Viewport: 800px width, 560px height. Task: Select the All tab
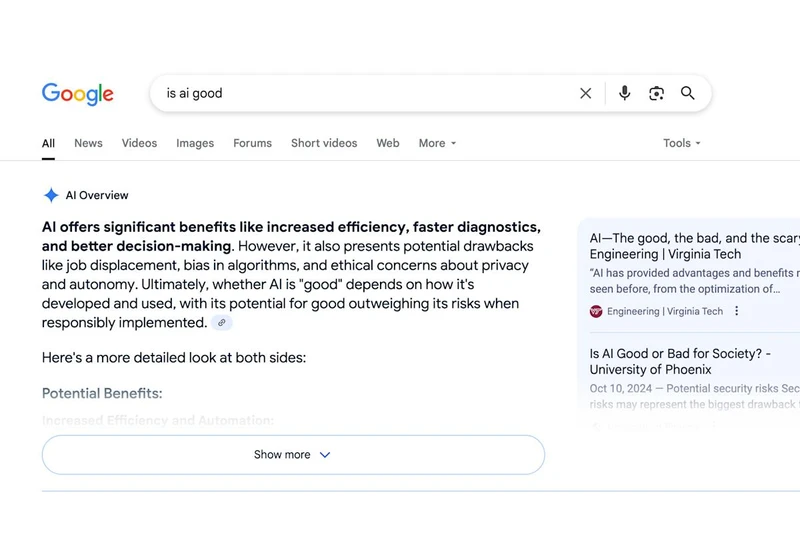pyautogui.click(x=48, y=143)
